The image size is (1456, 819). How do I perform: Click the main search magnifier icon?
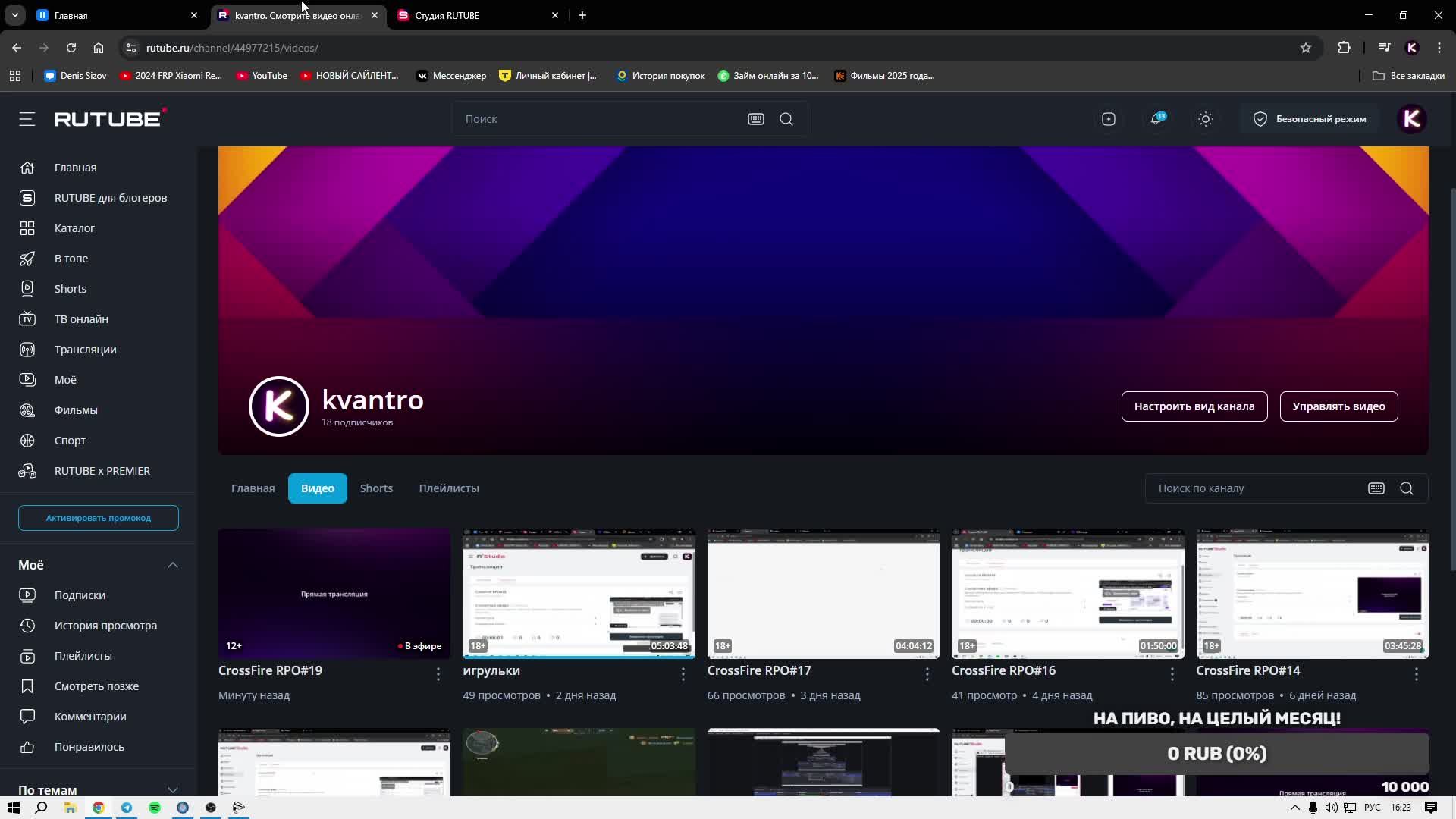coord(786,119)
